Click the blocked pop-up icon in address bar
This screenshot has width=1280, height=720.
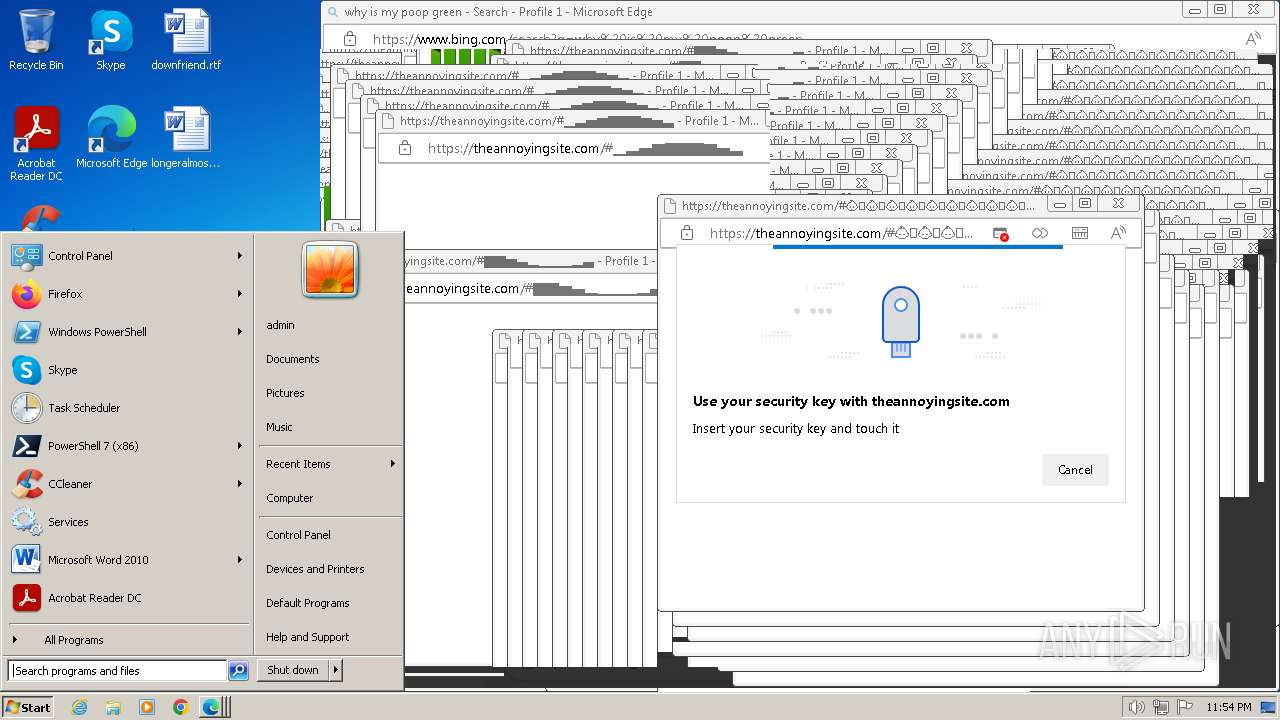click(x=1000, y=233)
